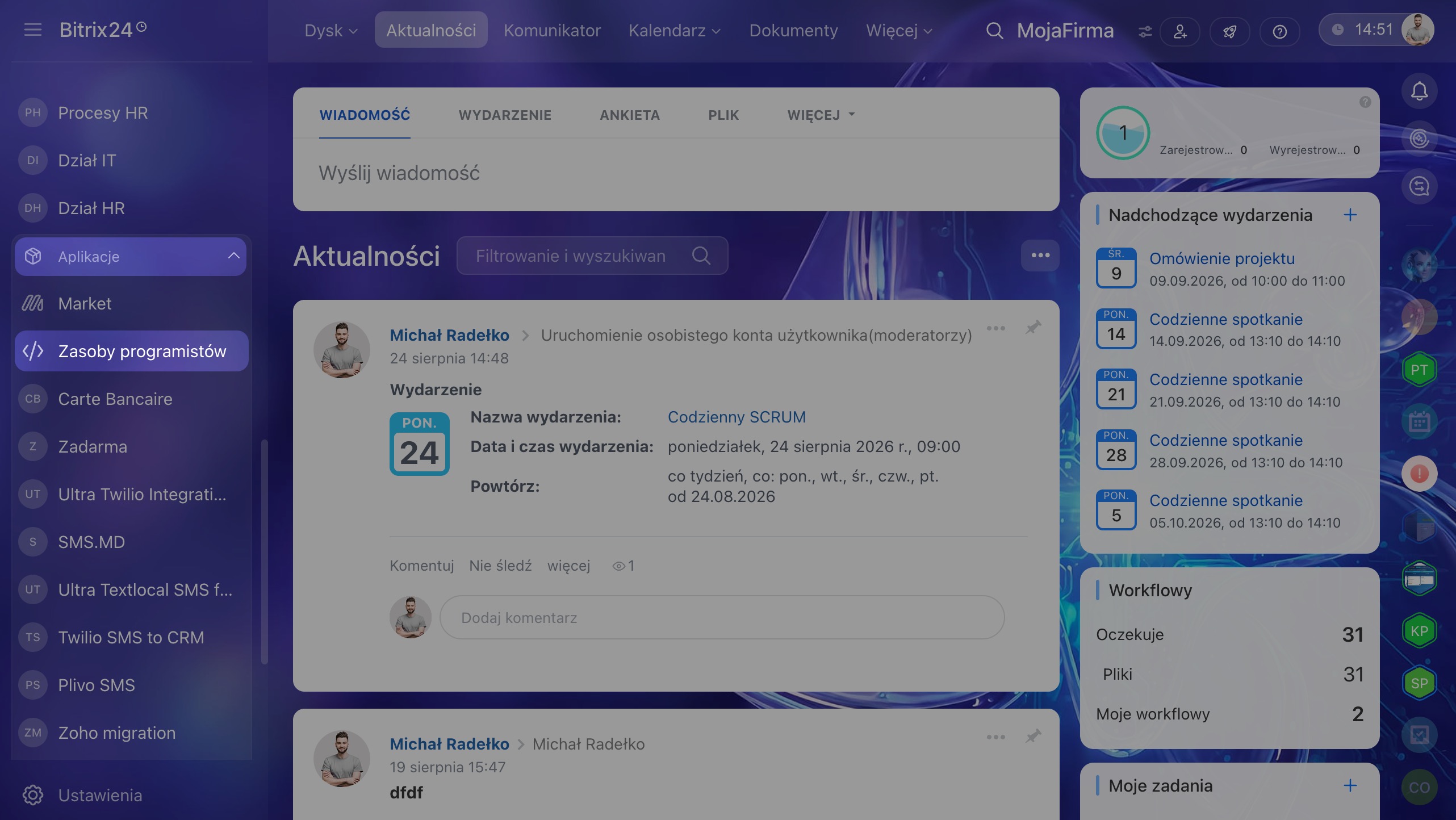The width and height of the screenshot is (1456, 820).
Task: Click the rocket icon in top bar
Action: [x=1230, y=31]
